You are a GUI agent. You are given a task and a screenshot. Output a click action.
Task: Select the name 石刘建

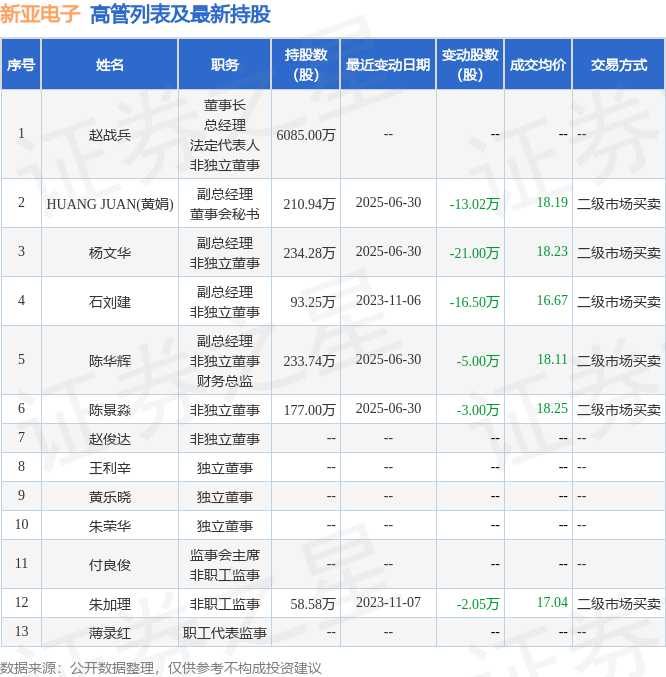(x=110, y=302)
